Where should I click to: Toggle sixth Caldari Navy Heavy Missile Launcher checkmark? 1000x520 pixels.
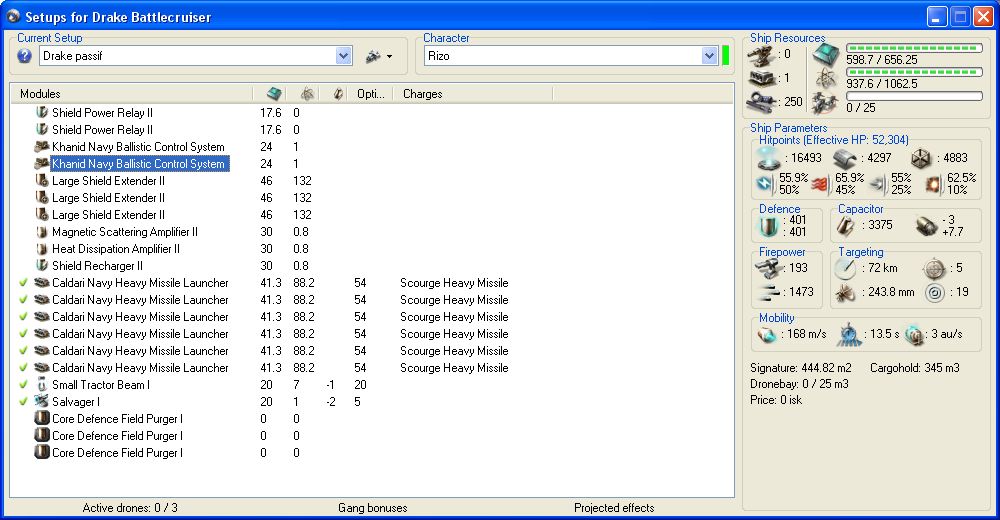click(24, 368)
